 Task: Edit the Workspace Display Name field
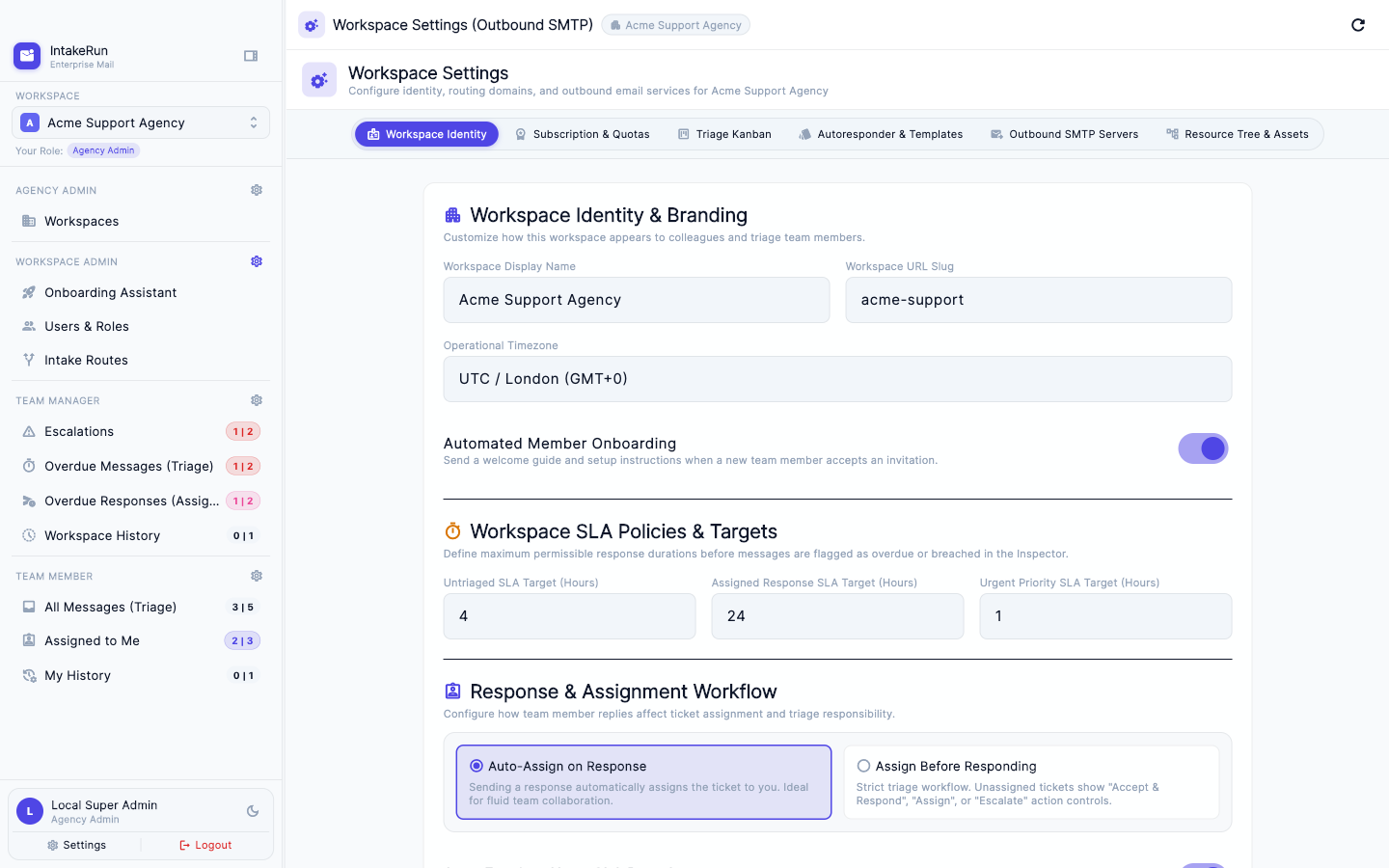tap(637, 300)
